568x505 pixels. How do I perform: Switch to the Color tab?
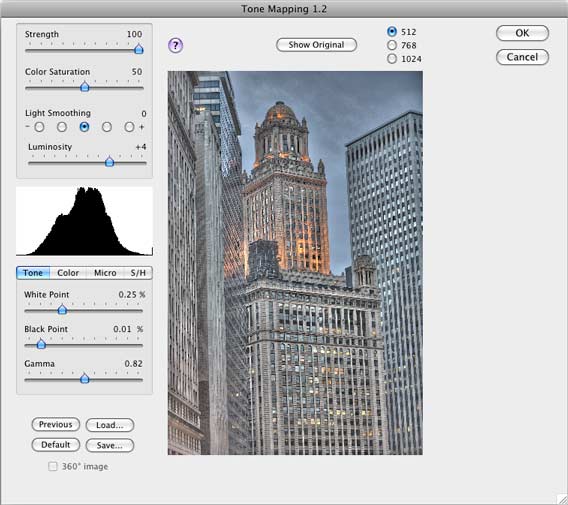click(68, 273)
